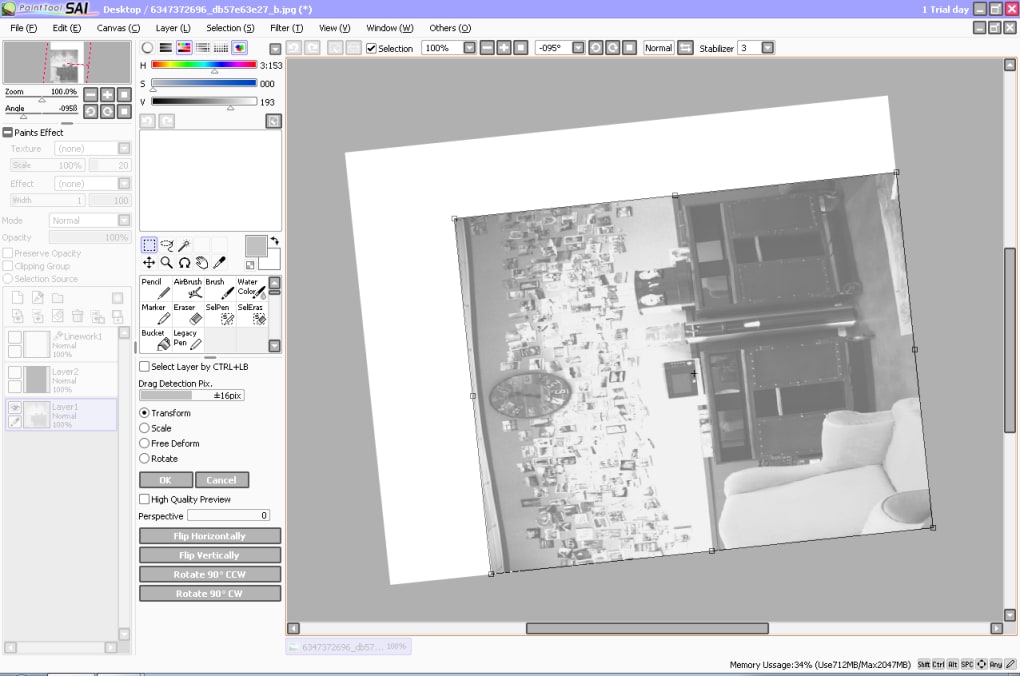Open the Filter menu
Image resolution: width=1020 pixels, height=676 pixels.
286,28
